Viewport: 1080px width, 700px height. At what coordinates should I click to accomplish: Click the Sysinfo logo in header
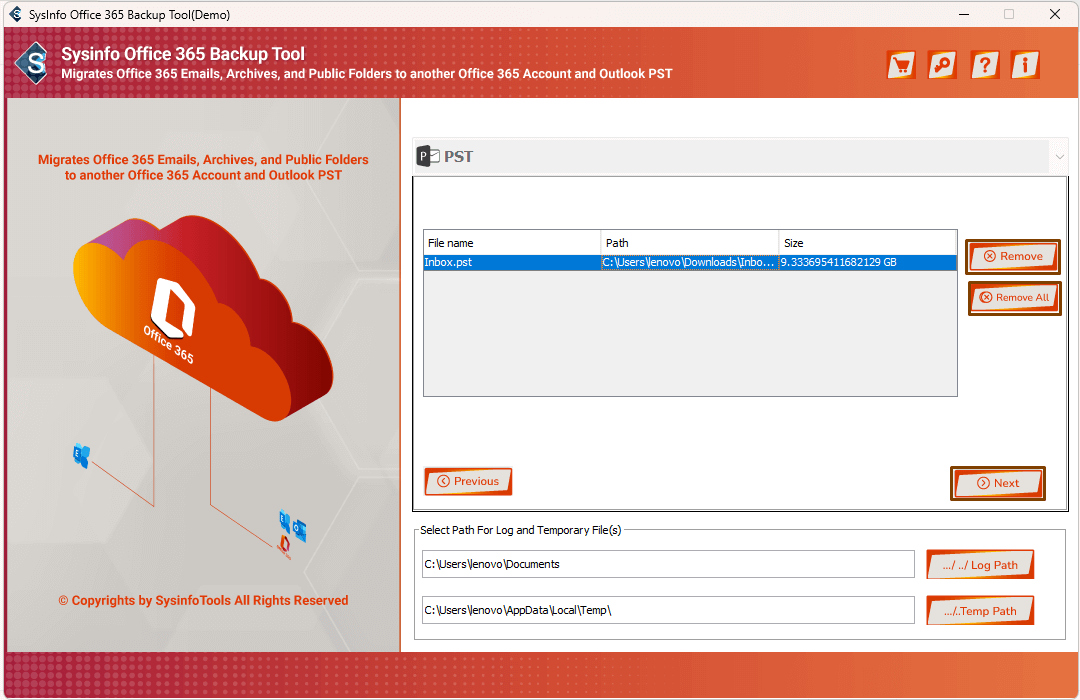[36, 66]
